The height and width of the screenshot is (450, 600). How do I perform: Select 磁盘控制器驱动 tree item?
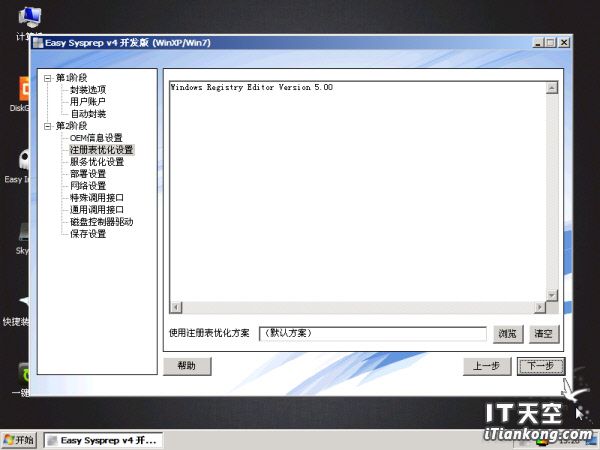click(x=101, y=222)
